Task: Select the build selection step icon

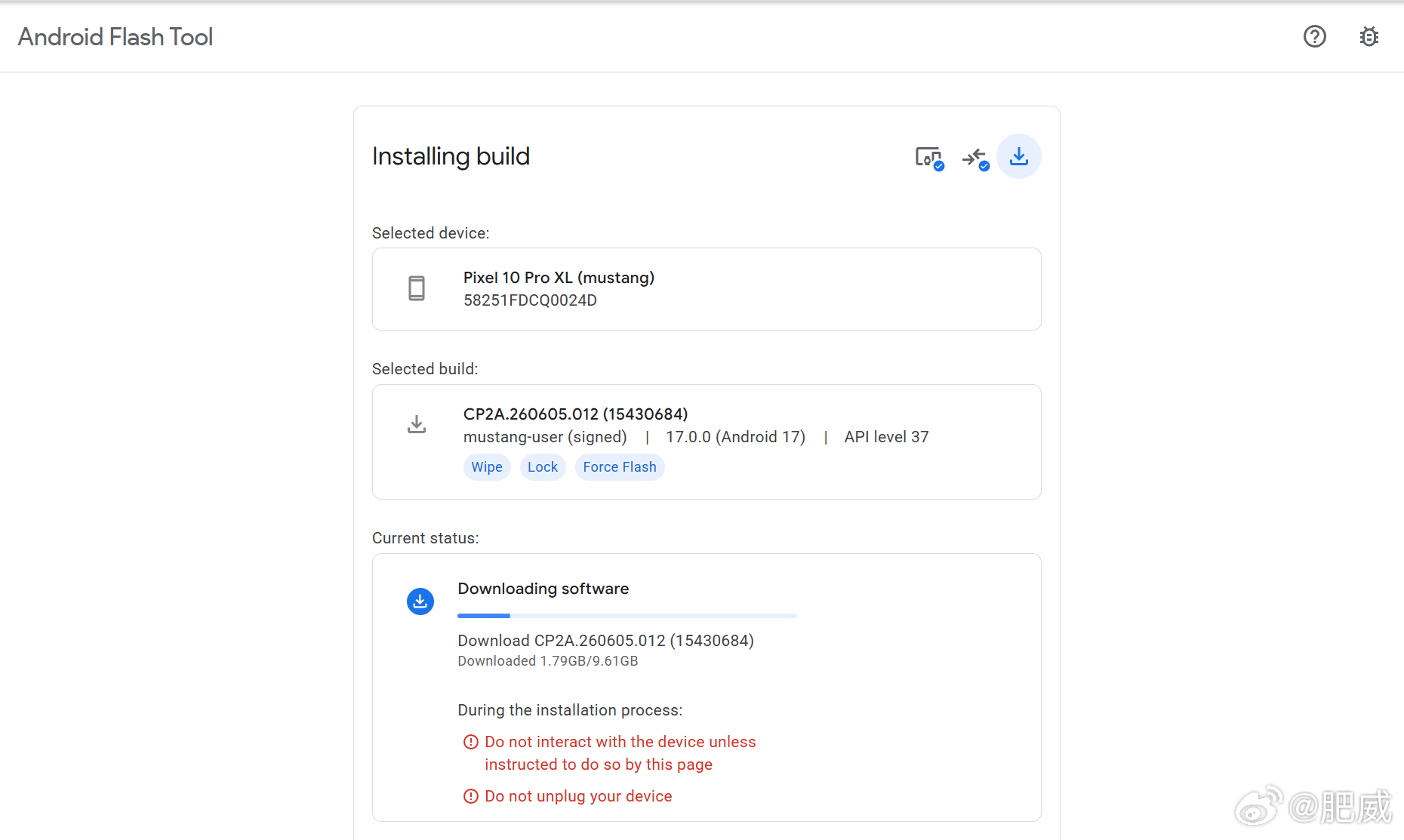Action: point(975,158)
